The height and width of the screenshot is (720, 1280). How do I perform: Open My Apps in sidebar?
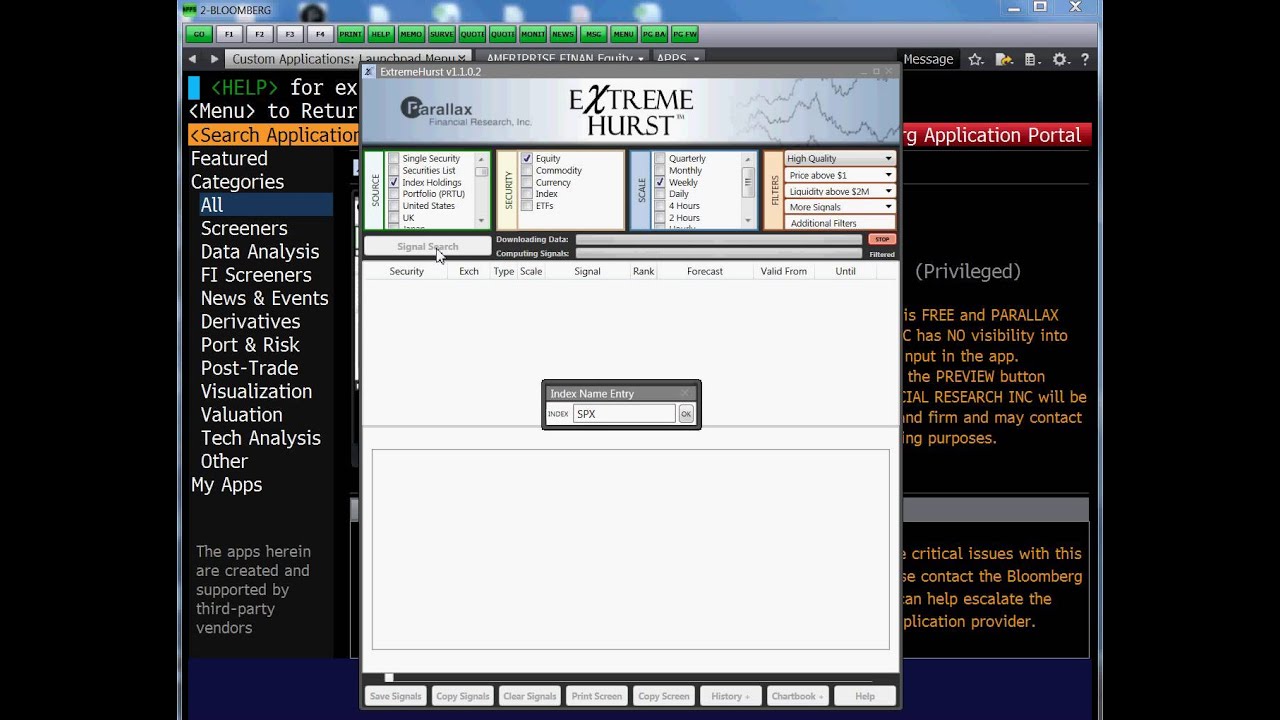click(x=226, y=484)
